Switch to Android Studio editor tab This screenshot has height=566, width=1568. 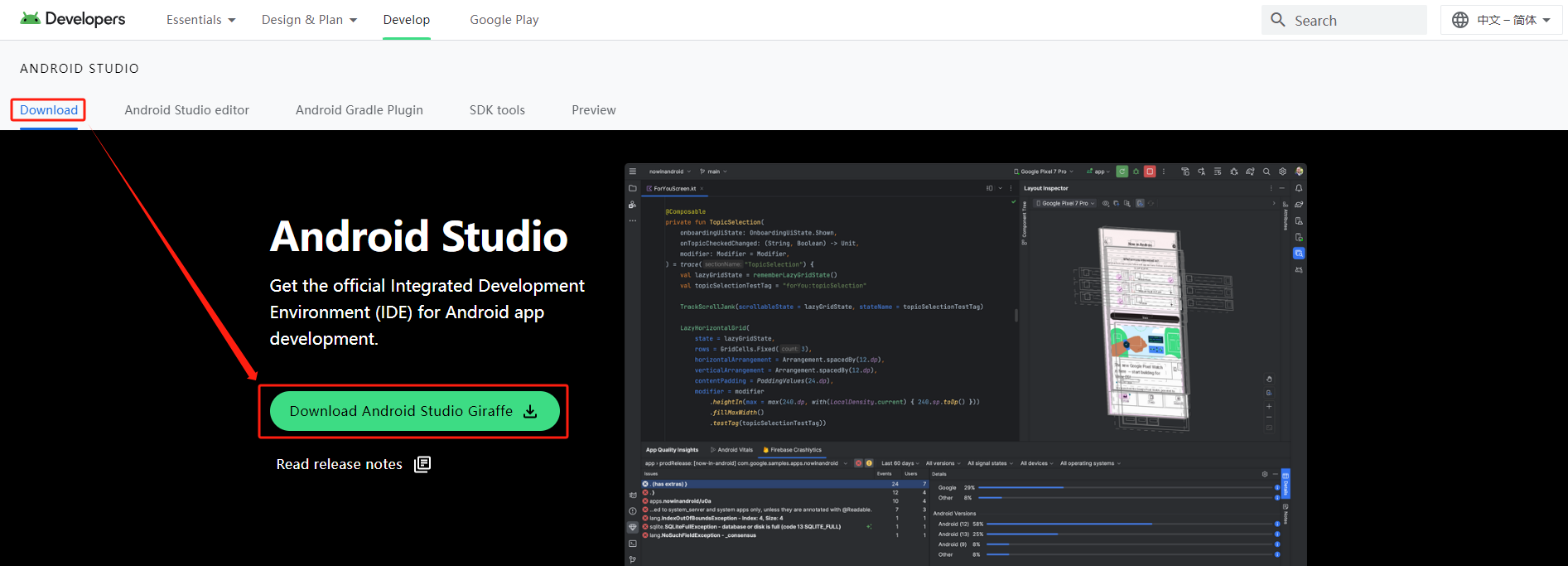[186, 110]
